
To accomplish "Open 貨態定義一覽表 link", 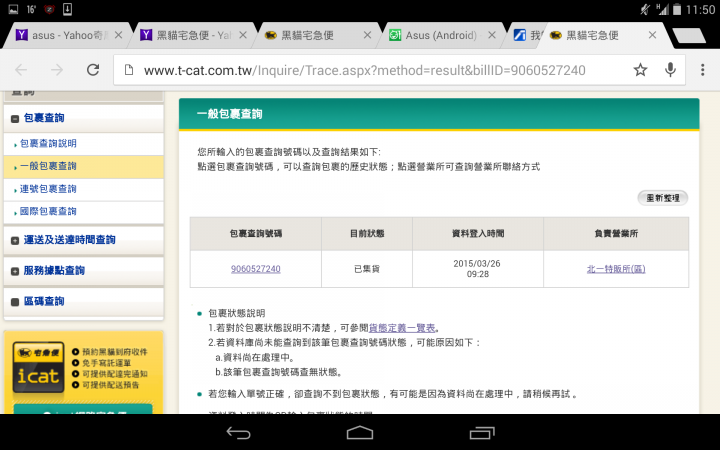I will tap(402, 328).
